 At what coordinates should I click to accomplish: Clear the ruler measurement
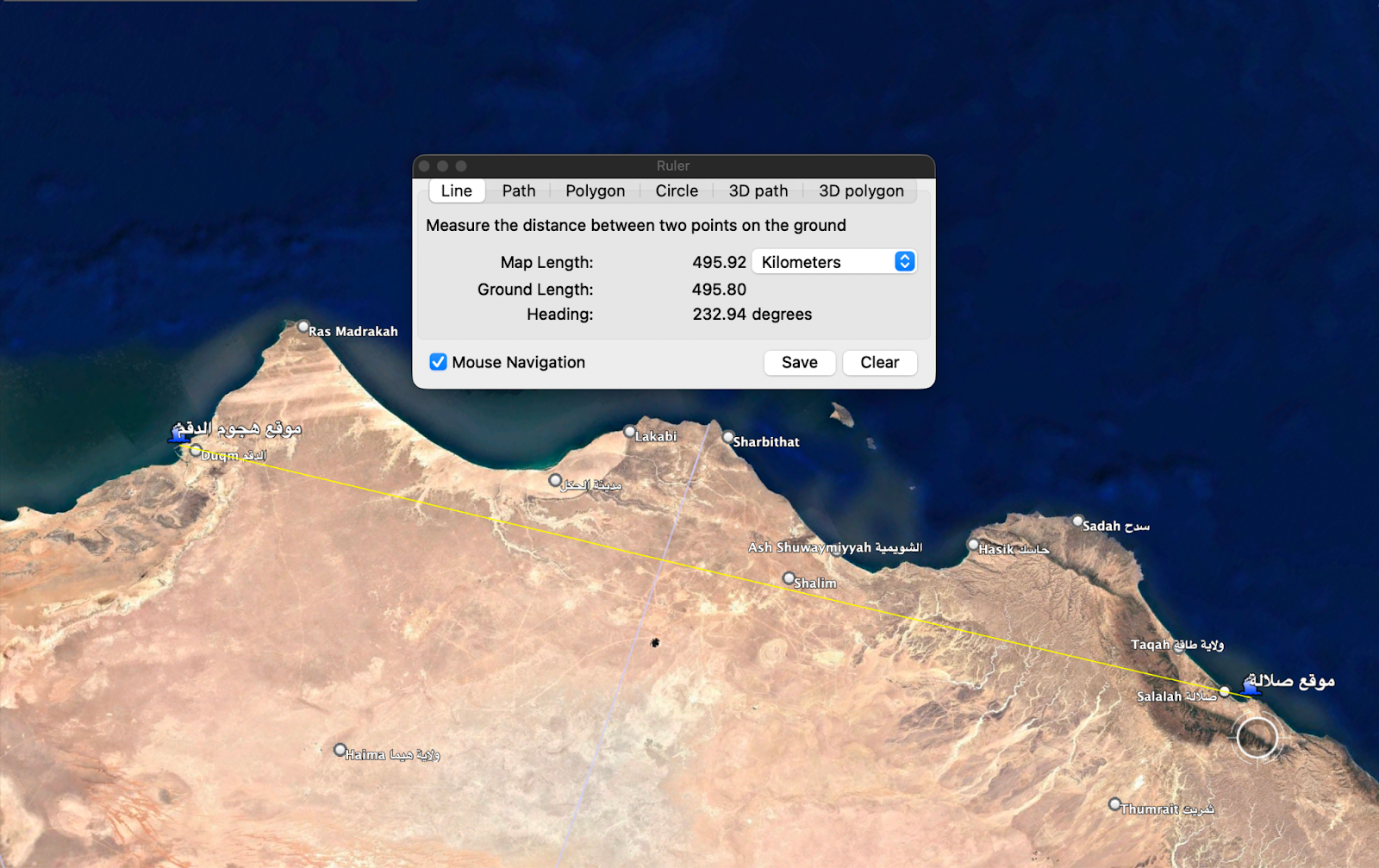tap(879, 363)
